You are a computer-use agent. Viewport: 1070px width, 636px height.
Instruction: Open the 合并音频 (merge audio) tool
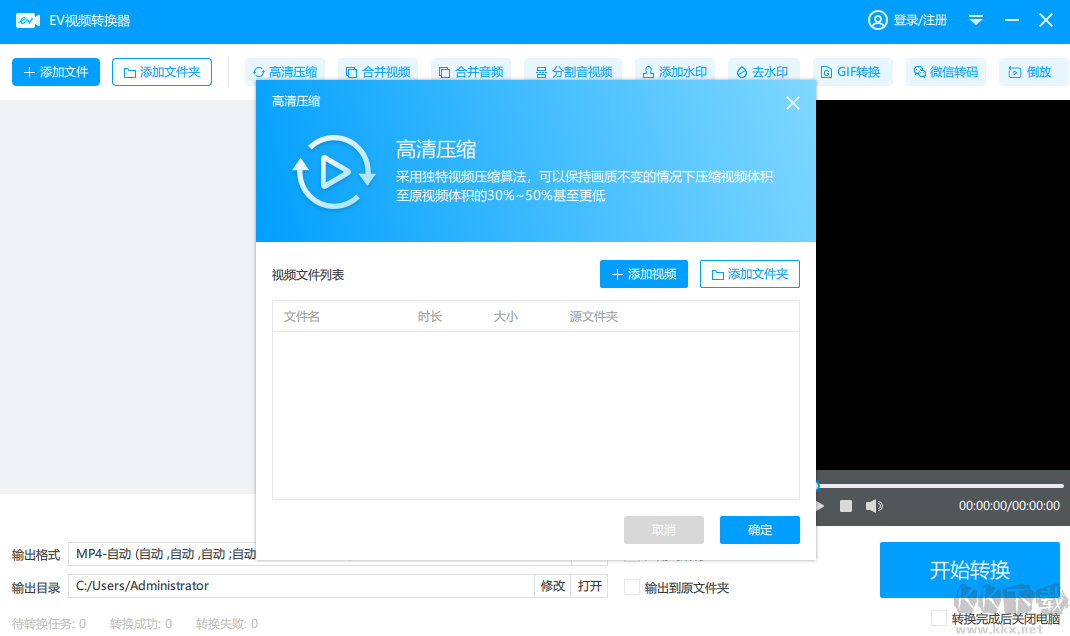pos(471,71)
